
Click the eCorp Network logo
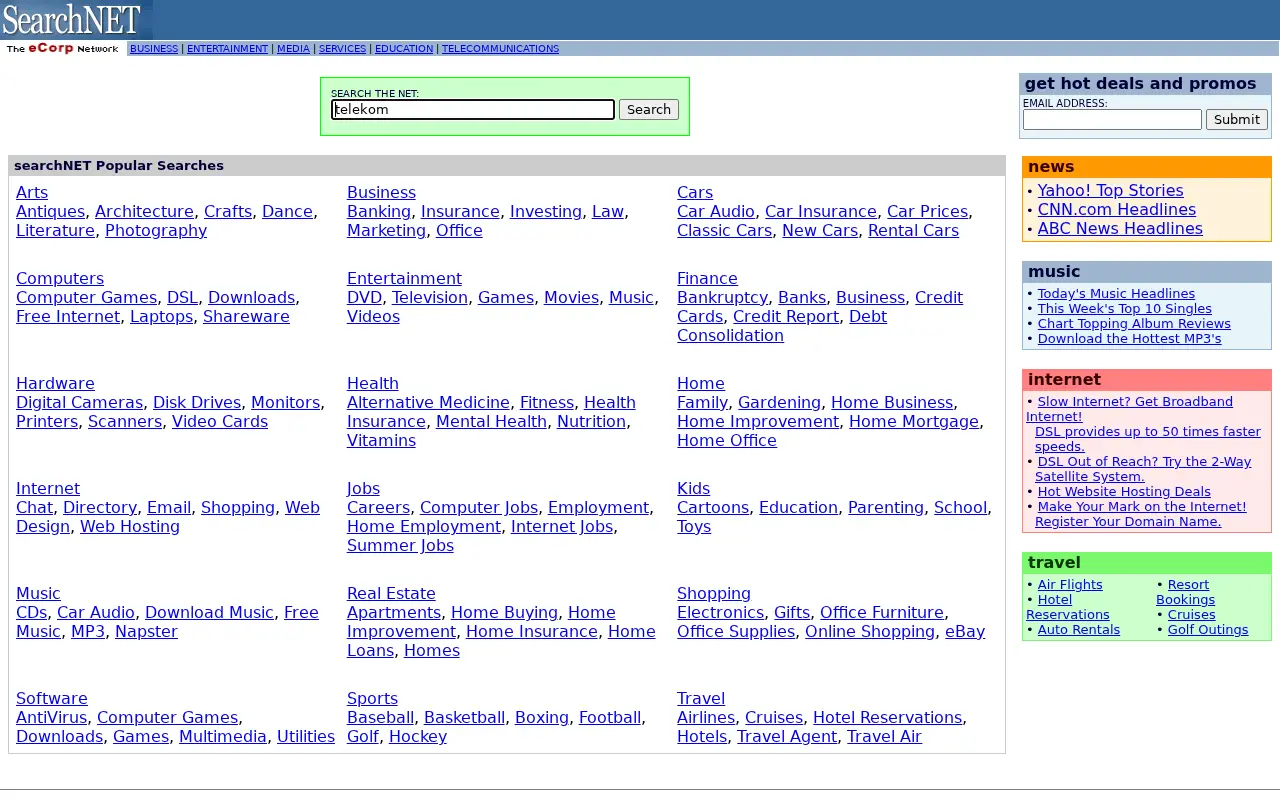63,48
